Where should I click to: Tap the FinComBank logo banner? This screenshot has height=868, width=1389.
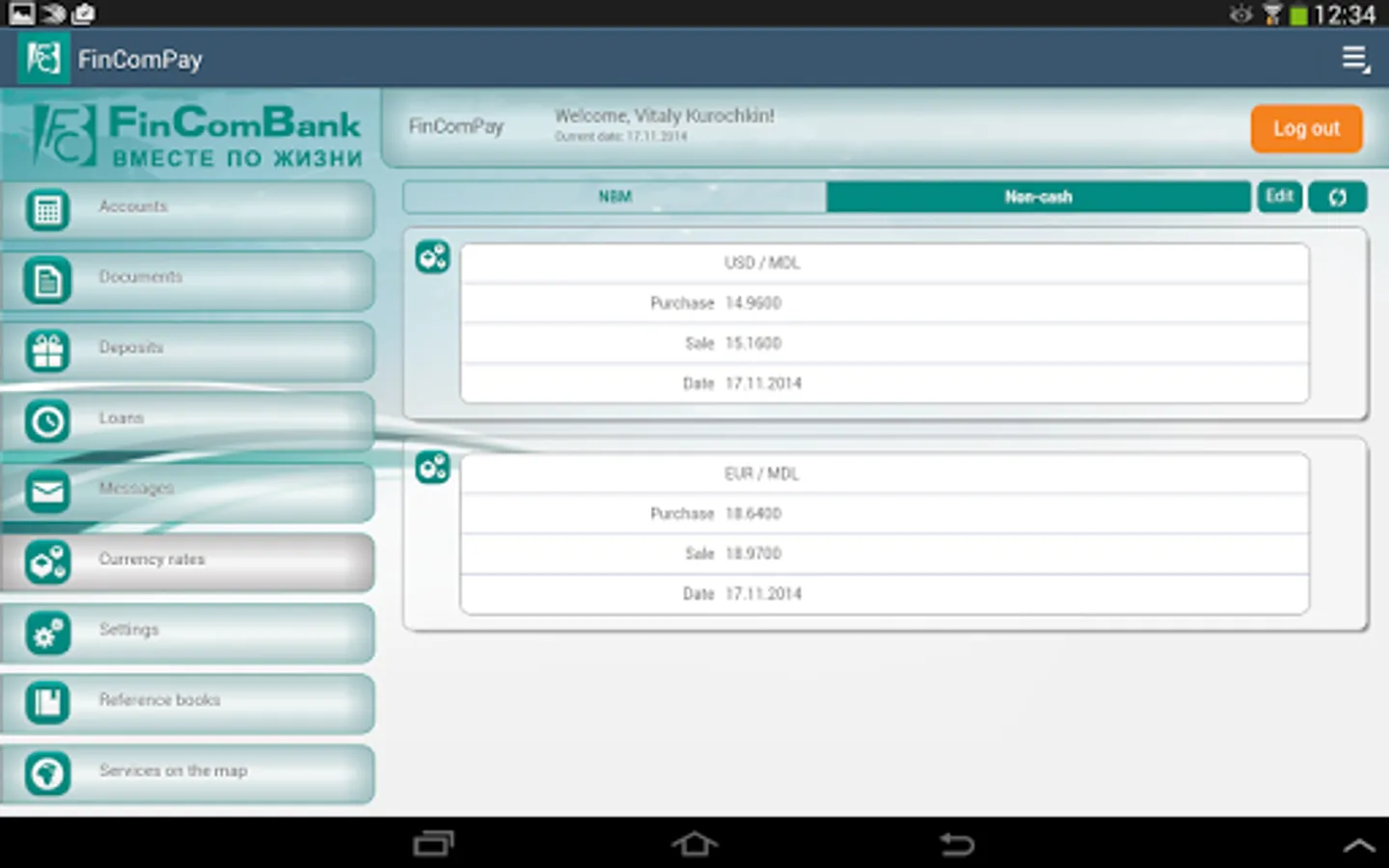(x=197, y=136)
